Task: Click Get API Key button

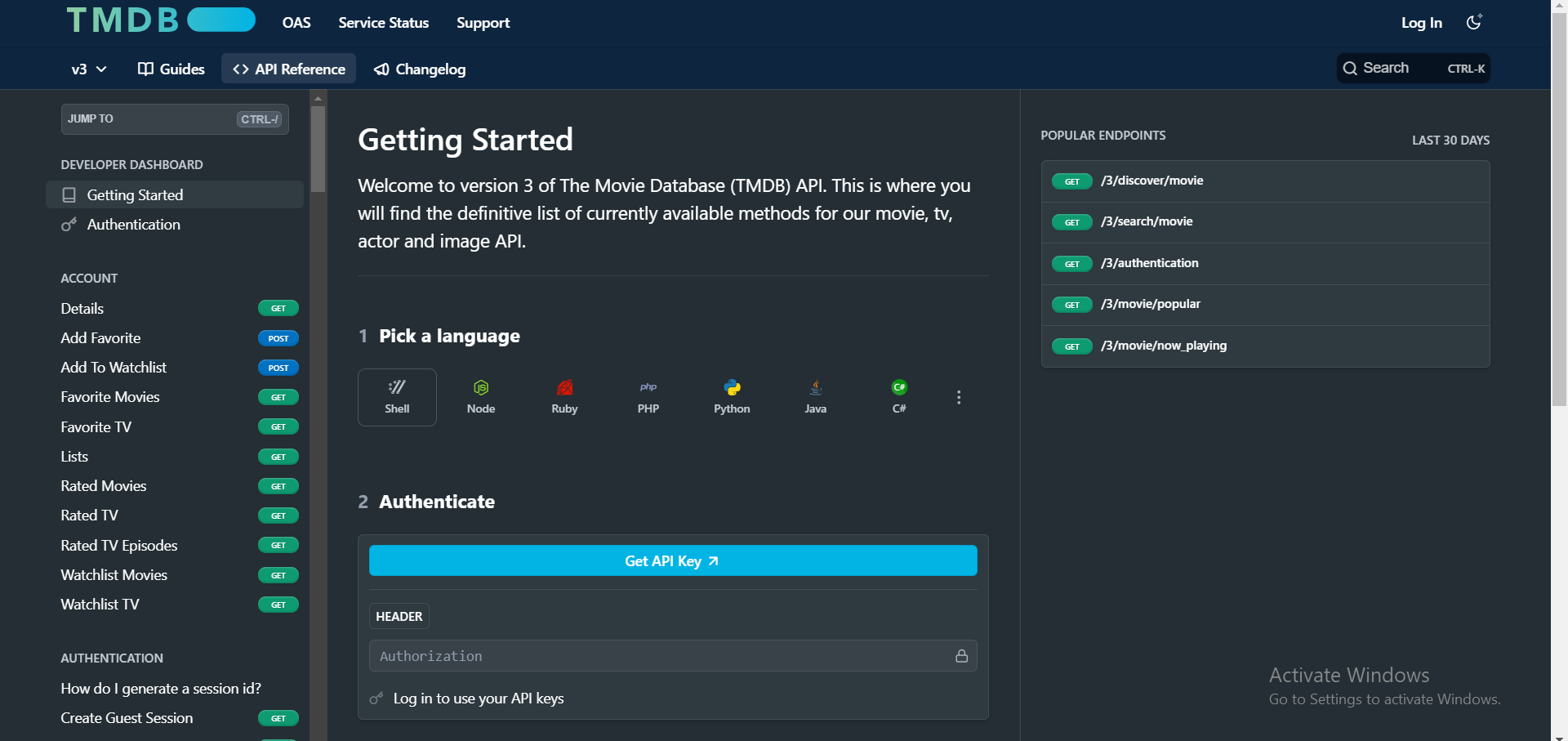Action: click(673, 560)
